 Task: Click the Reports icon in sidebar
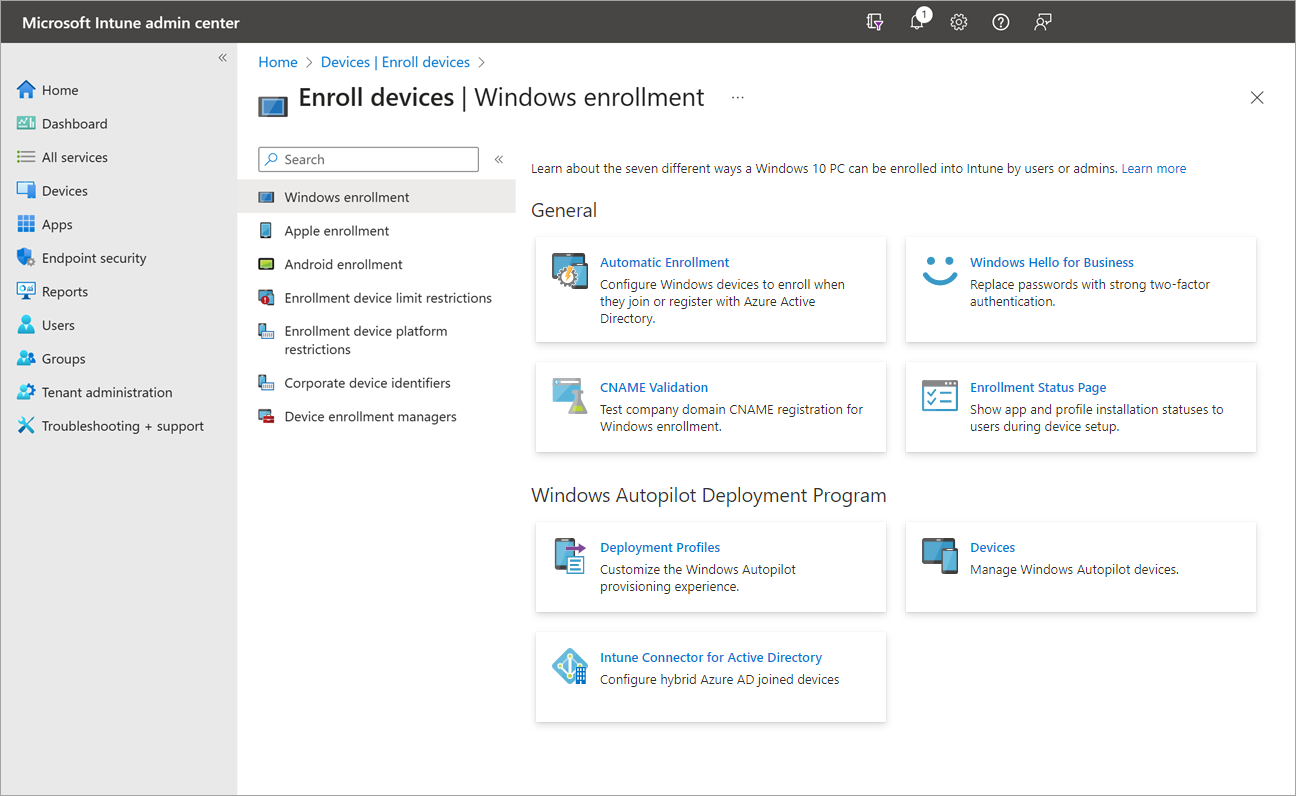(x=26, y=292)
